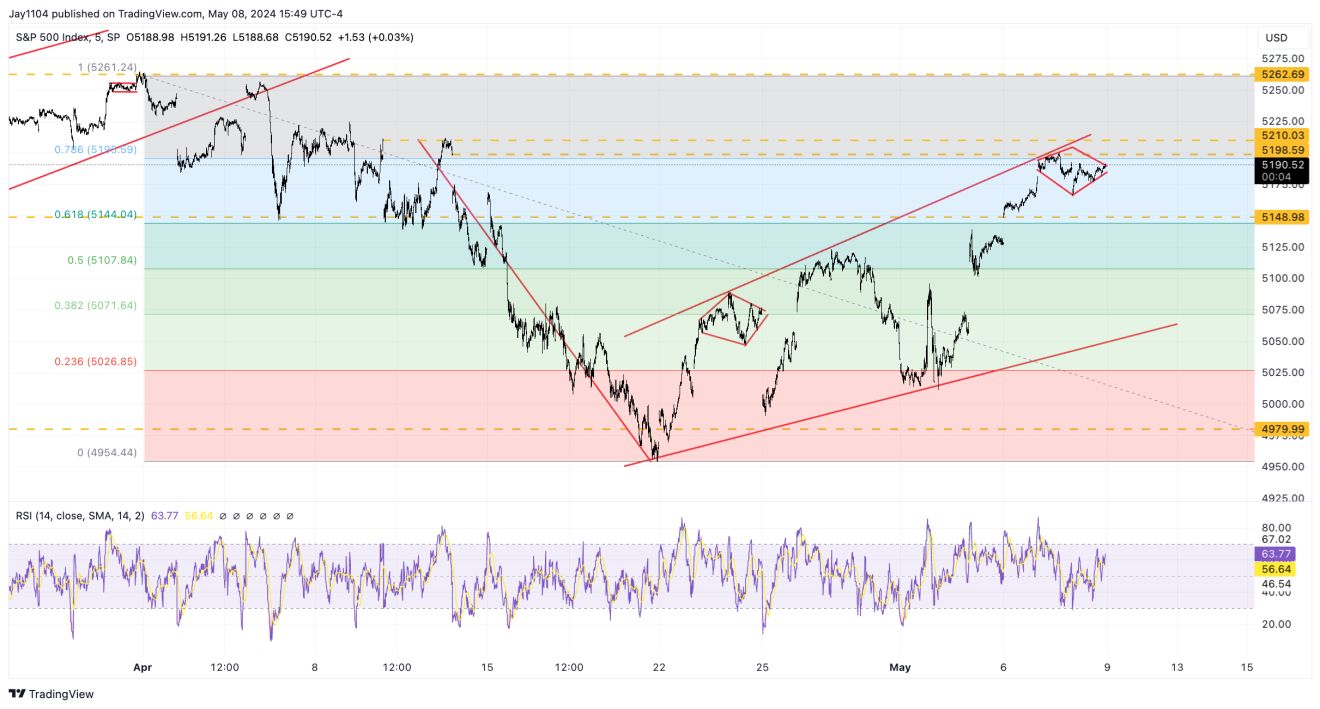Select the 5148.98 price level label
This screenshot has width=1320, height=709.
coord(1280,217)
